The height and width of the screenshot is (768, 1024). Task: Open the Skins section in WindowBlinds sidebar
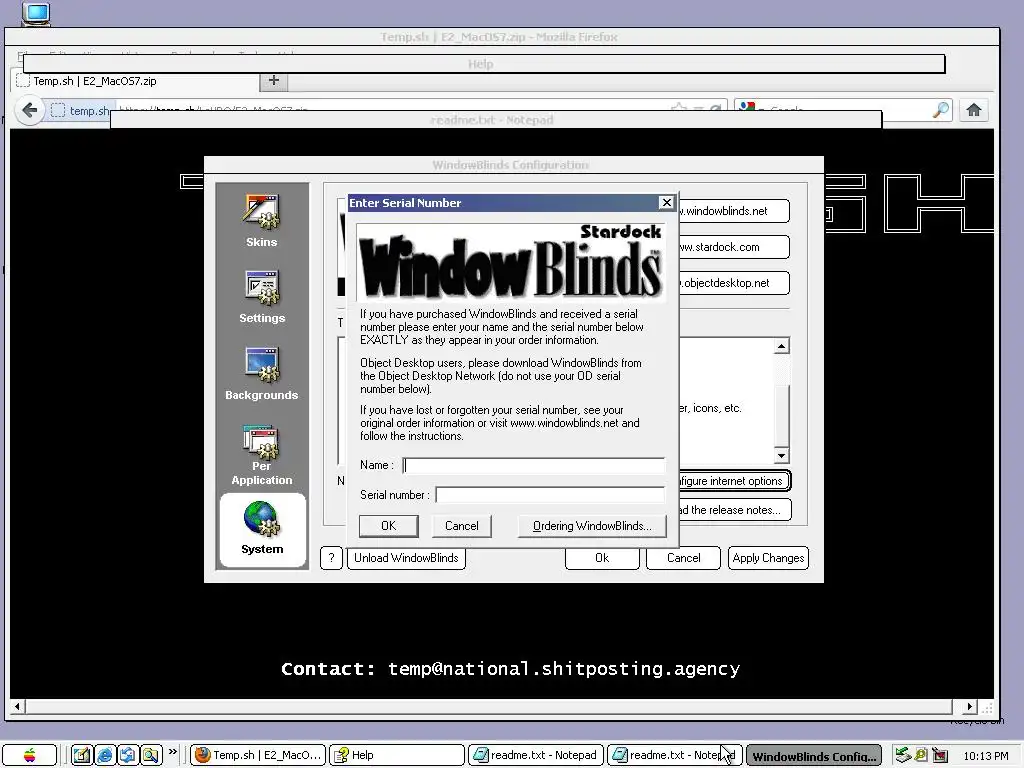point(261,221)
